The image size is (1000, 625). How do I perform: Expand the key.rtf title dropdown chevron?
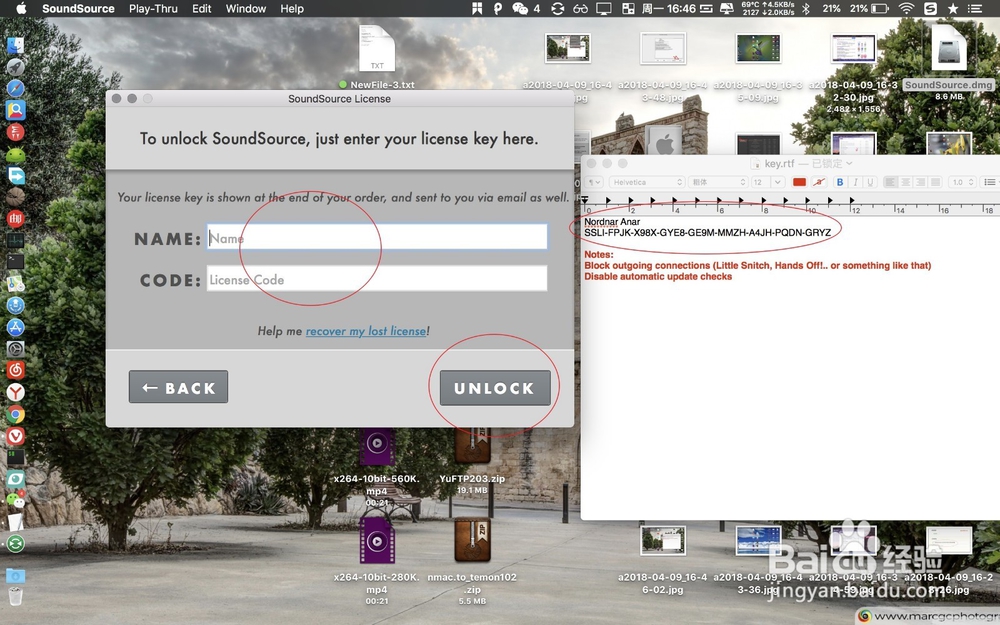tap(849, 164)
